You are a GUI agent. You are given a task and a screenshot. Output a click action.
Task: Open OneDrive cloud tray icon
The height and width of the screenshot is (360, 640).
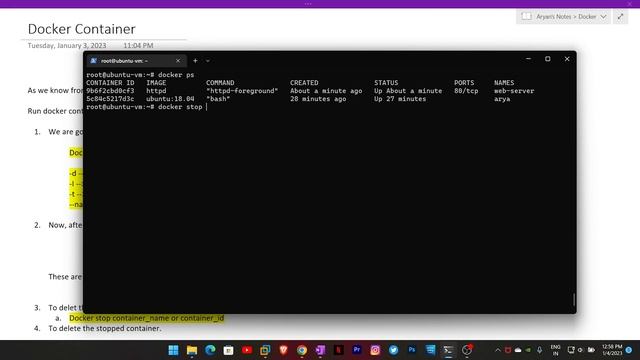[x=518, y=350]
